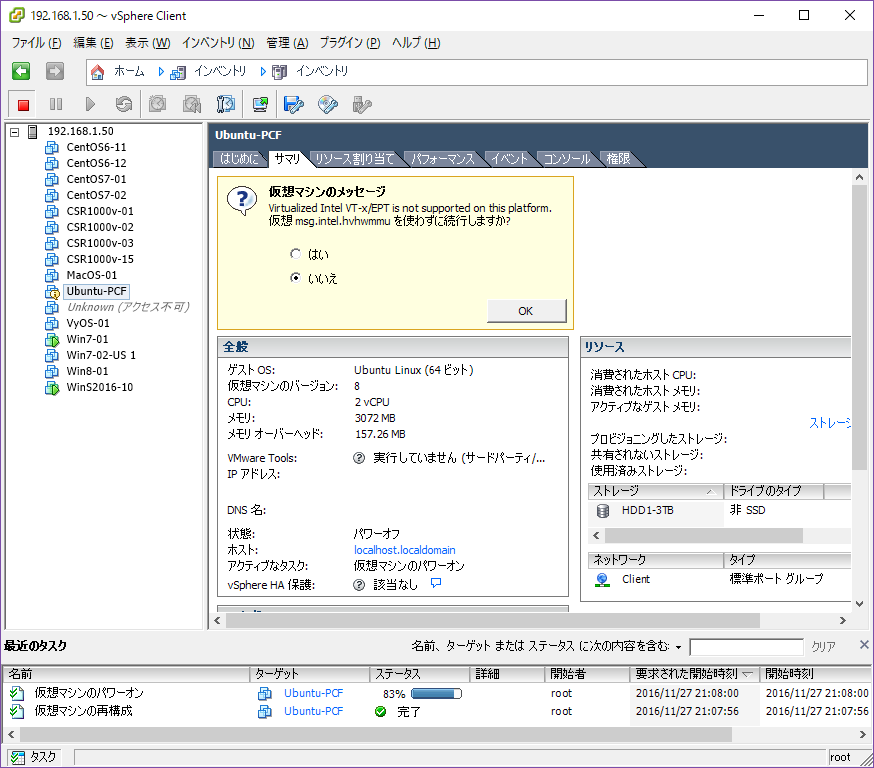This screenshot has height=768, width=874.
Task: Click the warning VM icon beside Ubuntu-PCF
Action: (x=52, y=291)
